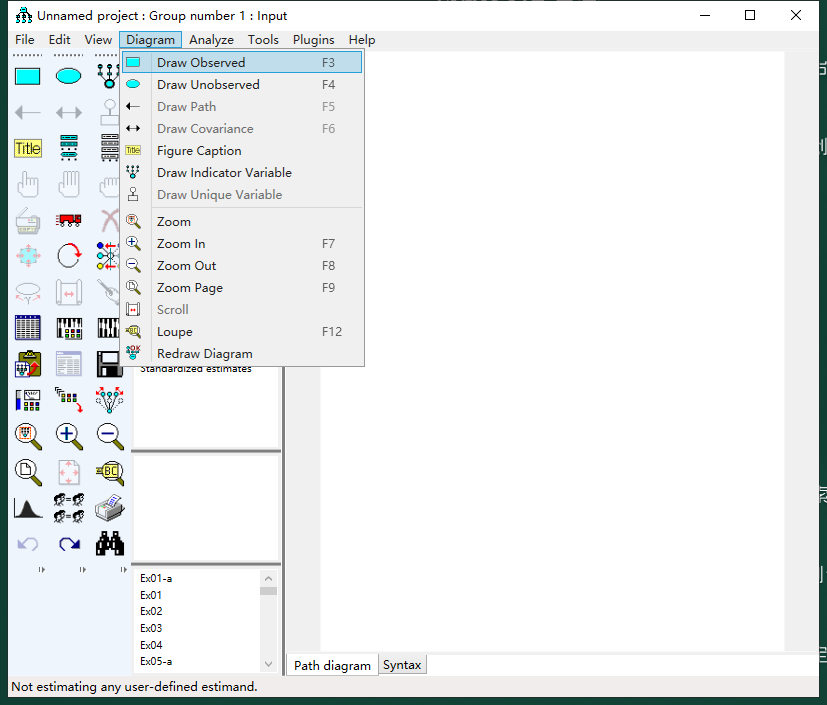Select the Draw unobserved variables ellipse tool

69,76
